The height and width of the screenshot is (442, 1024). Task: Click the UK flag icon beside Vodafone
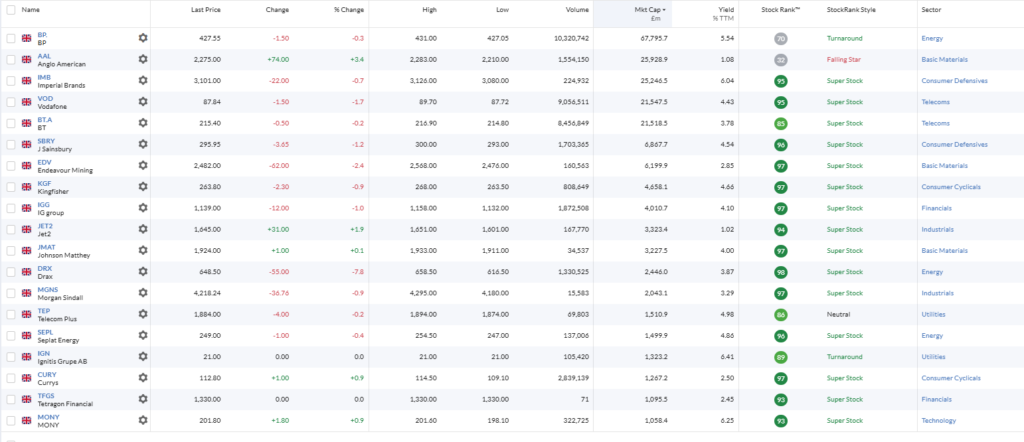[x=27, y=102]
